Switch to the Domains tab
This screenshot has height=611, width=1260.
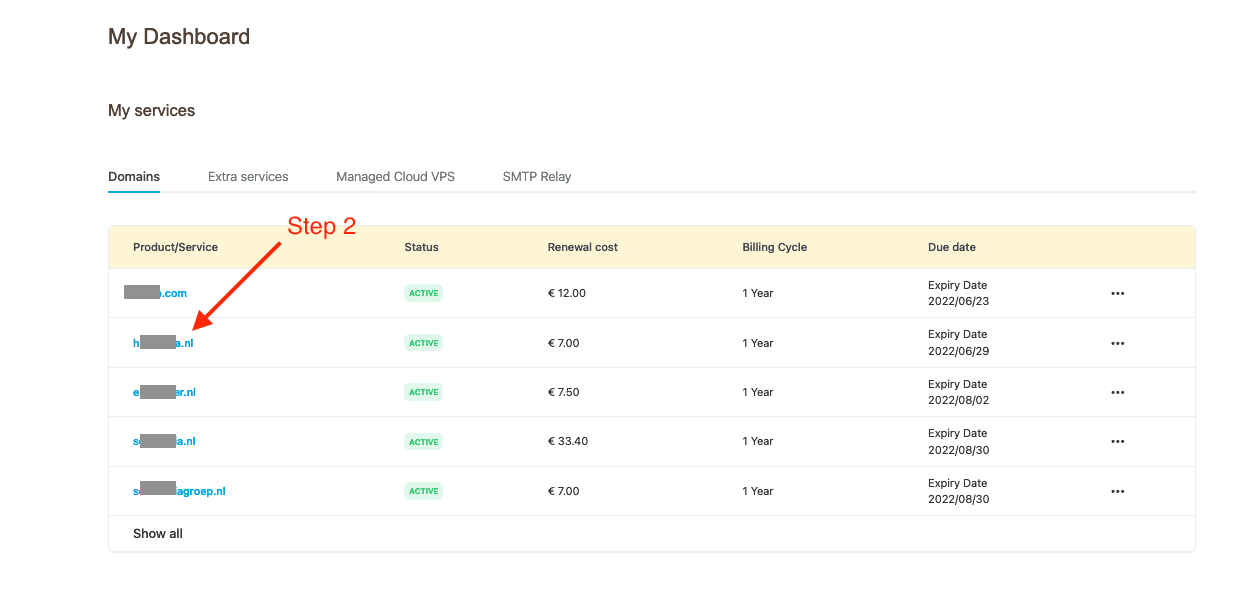pos(134,177)
